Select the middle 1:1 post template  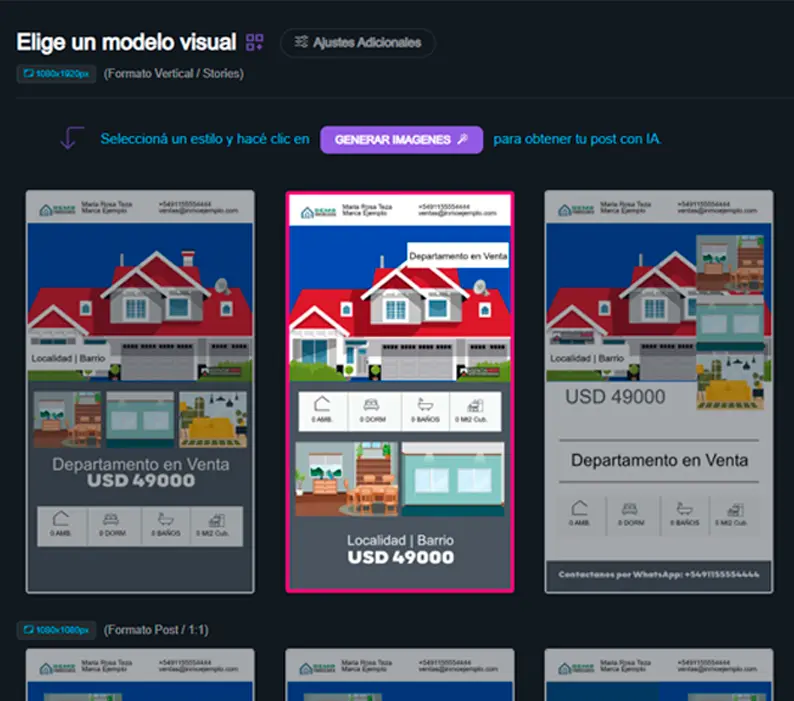pyautogui.click(x=400, y=675)
